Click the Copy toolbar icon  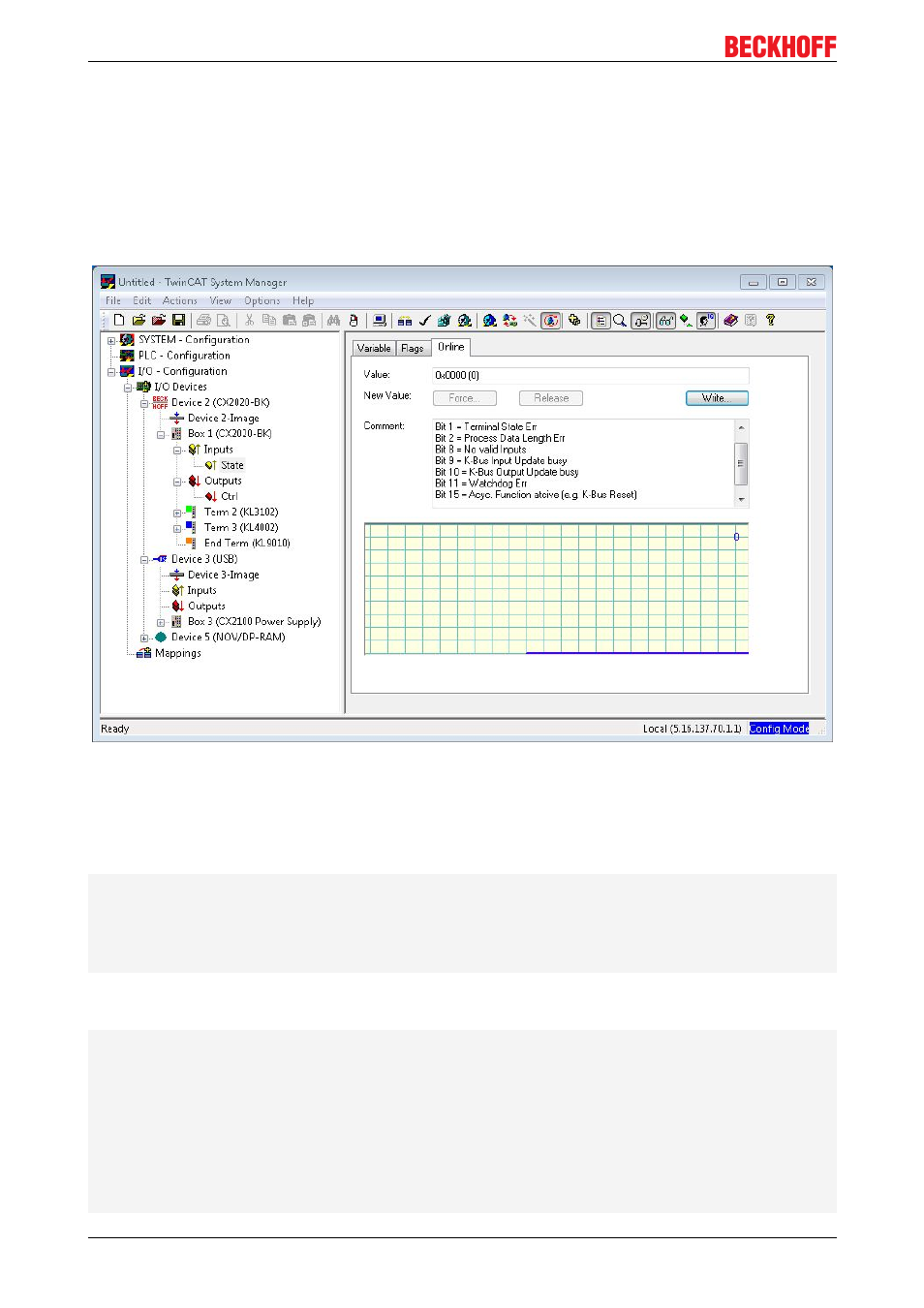click(268, 320)
